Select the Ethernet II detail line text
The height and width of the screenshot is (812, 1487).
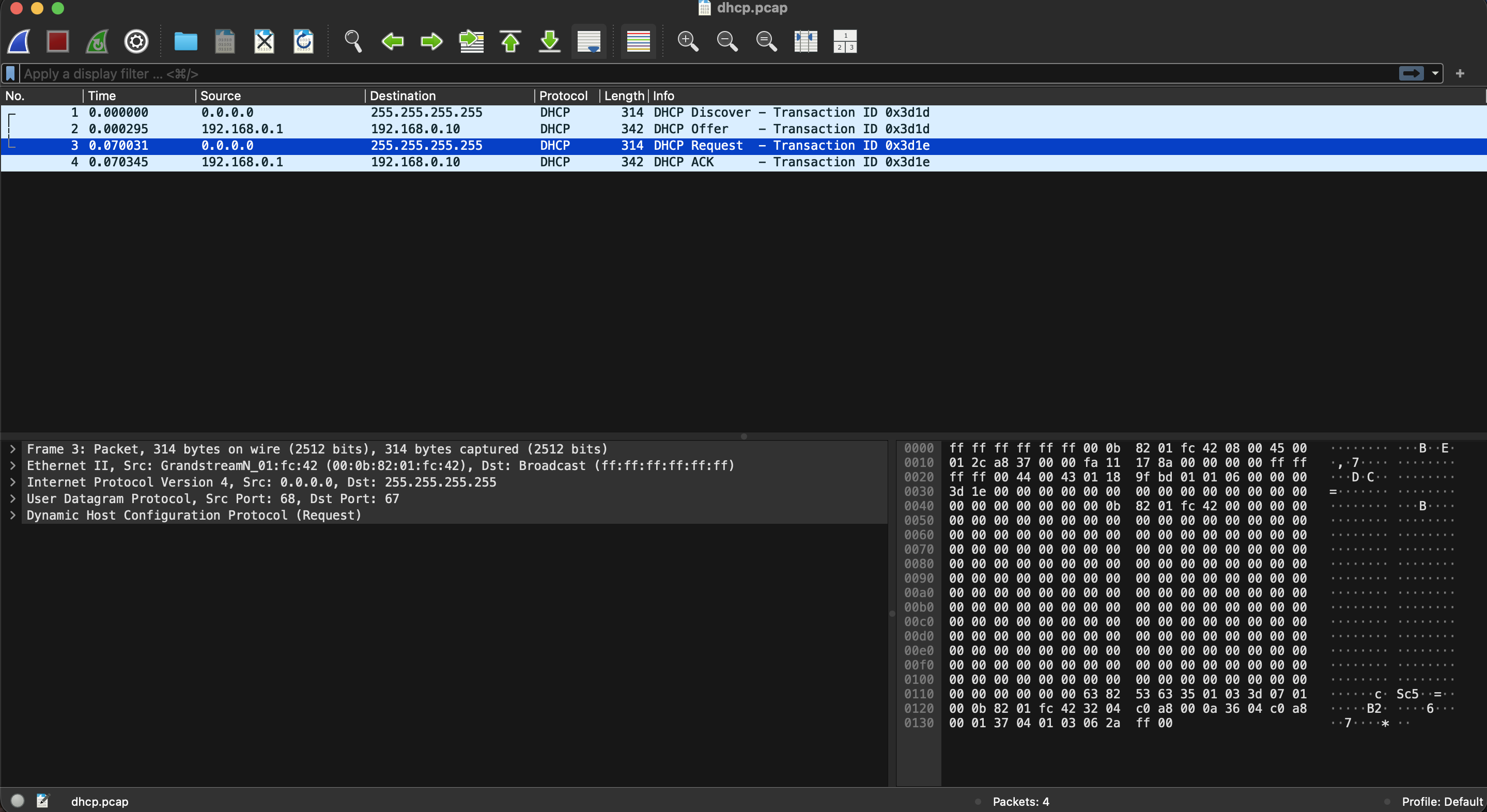(380, 466)
